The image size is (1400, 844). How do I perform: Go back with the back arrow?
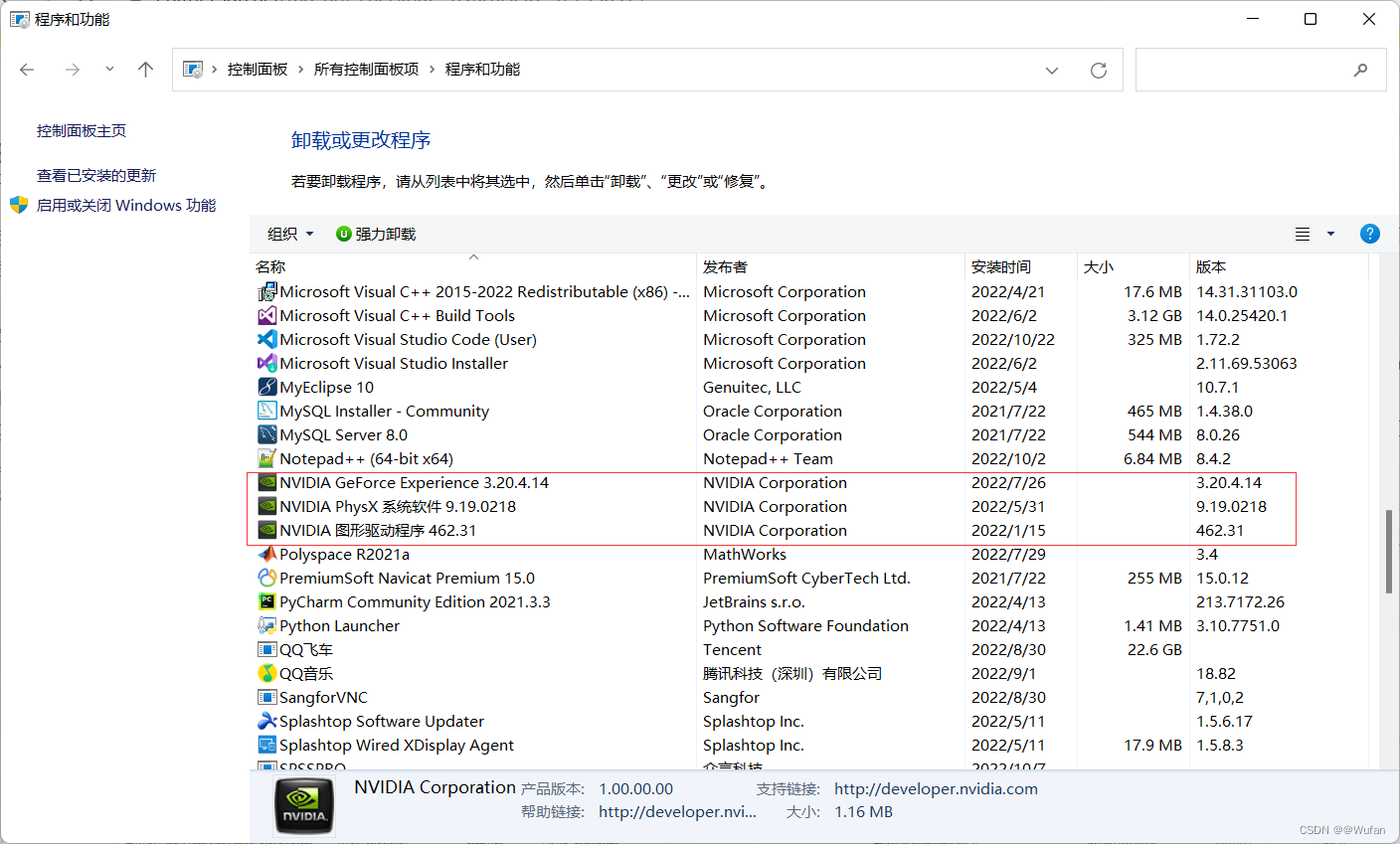[x=27, y=70]
